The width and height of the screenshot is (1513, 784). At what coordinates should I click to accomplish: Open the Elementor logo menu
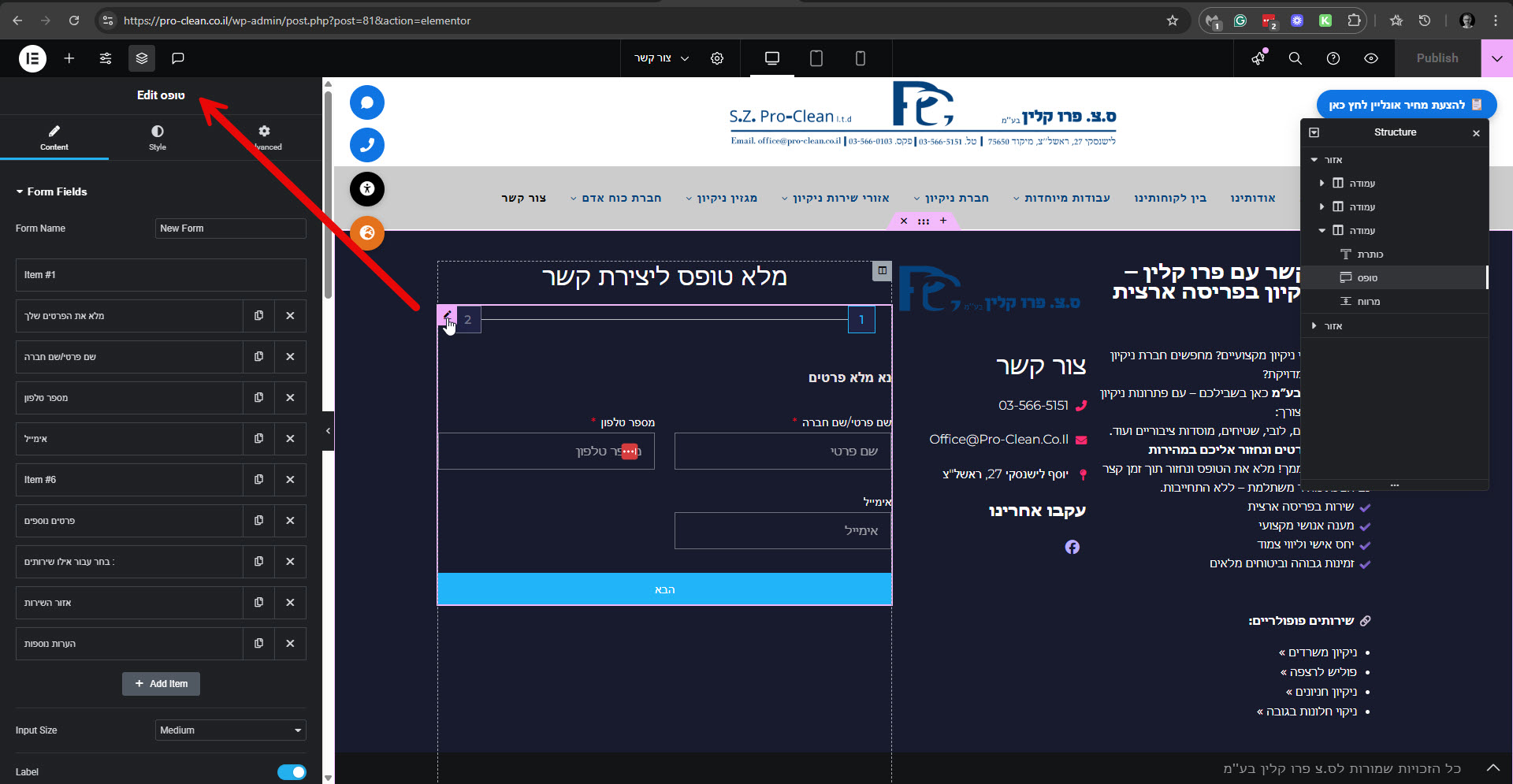coord(32,58)
